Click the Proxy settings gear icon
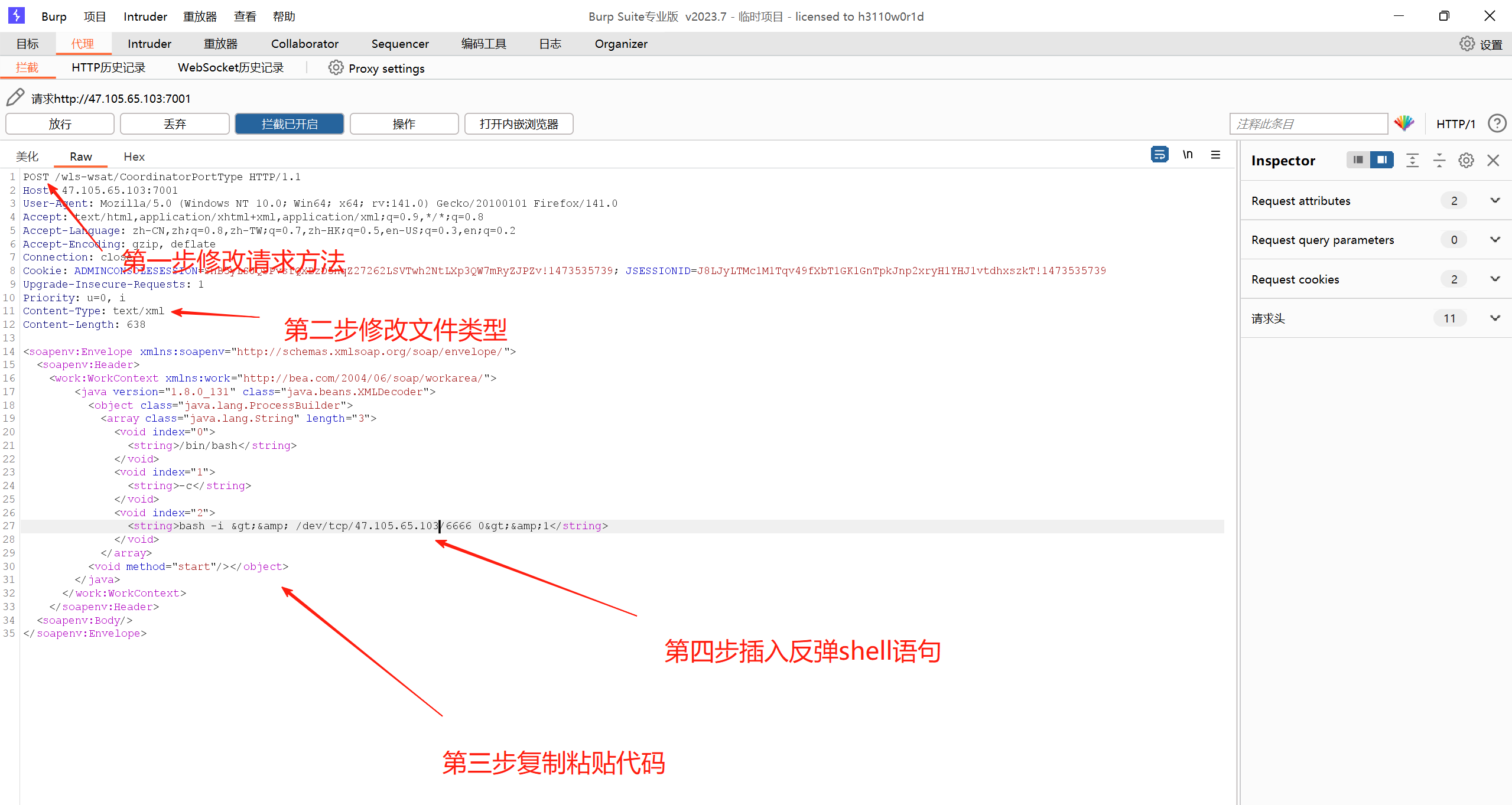 pos(336,68)
